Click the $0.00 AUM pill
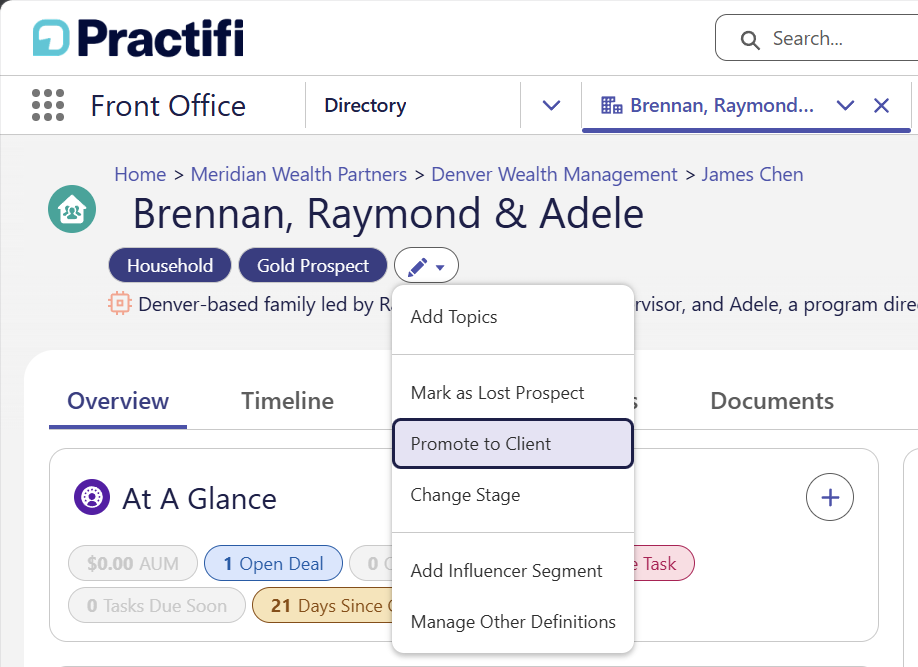Viewport: 918px width, 667px height. [133, 563]
